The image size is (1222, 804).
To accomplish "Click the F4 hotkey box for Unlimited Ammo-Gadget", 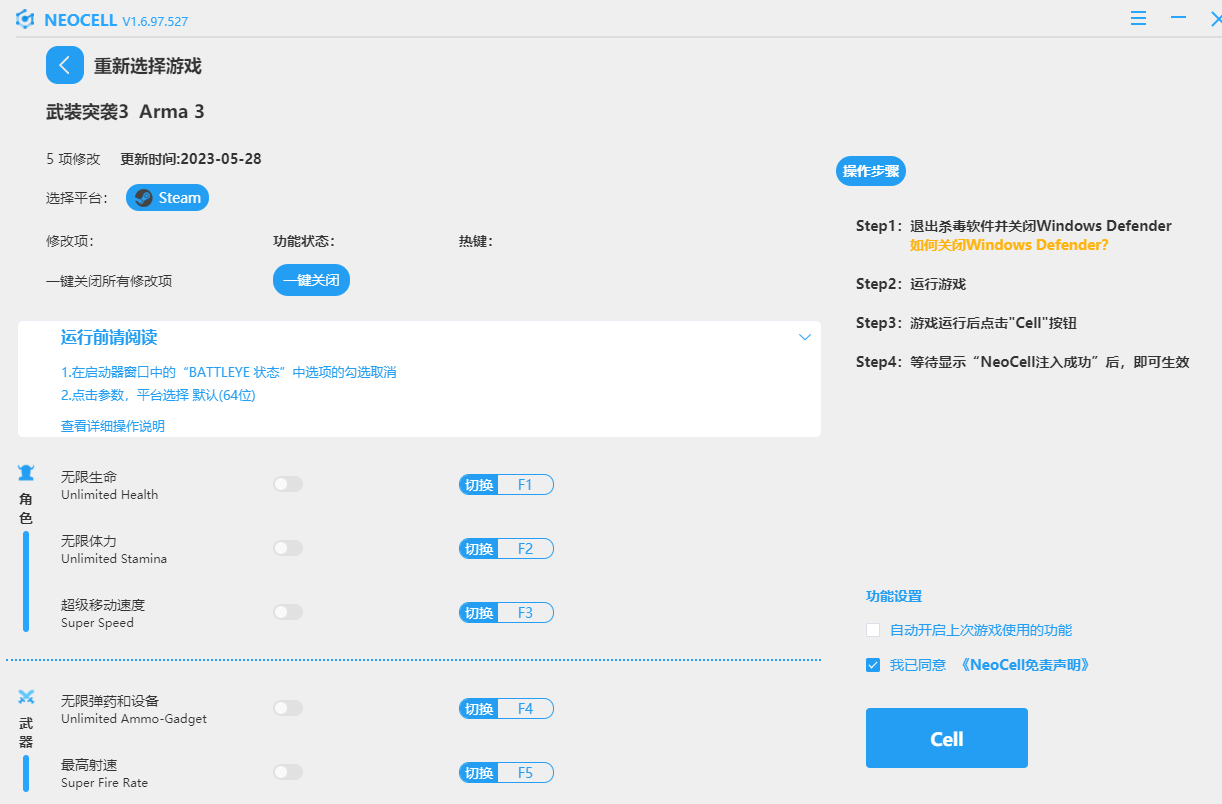I will 525,709.
